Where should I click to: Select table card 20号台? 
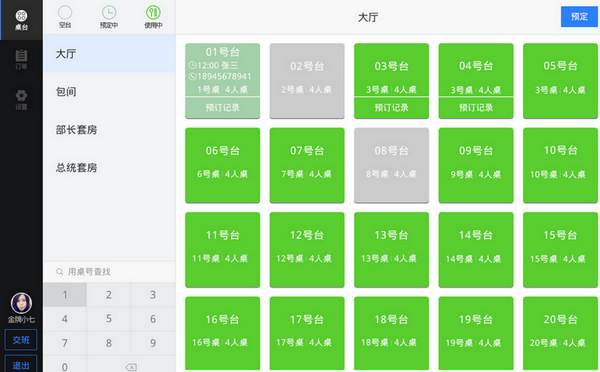click(x=560, y=333)
